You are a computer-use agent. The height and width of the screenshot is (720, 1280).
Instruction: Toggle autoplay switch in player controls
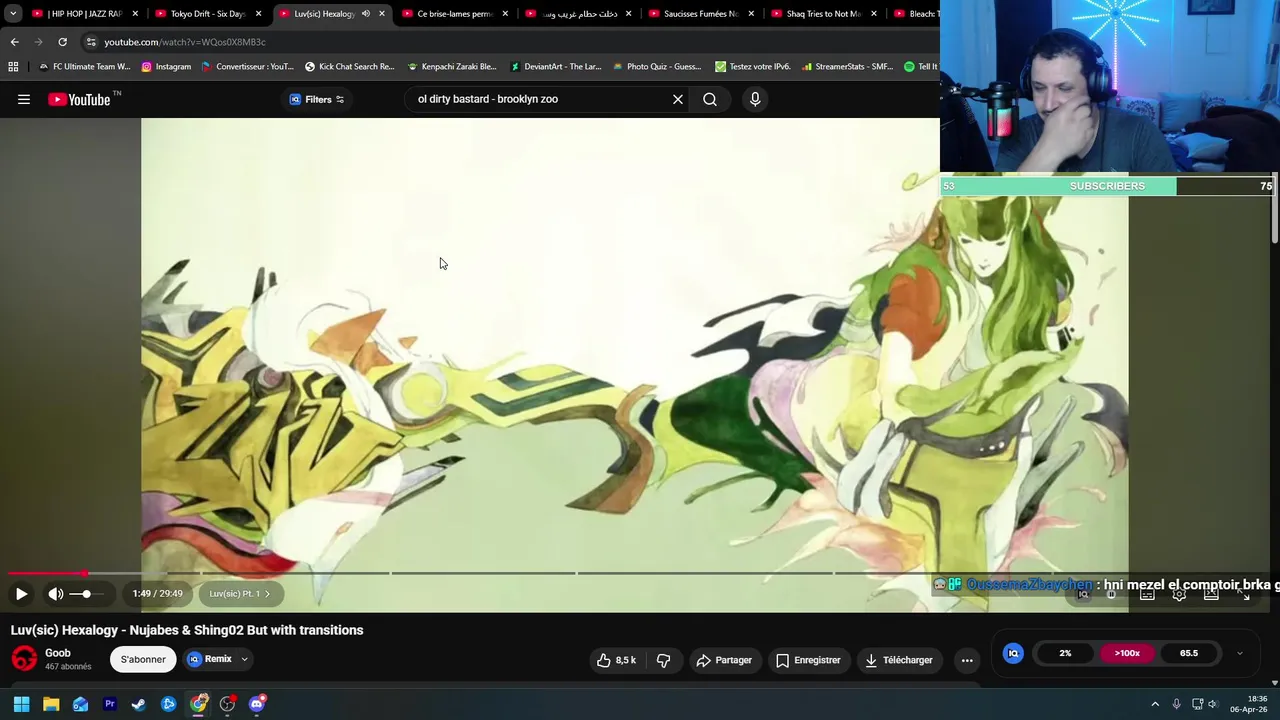tap(1111, 594)
